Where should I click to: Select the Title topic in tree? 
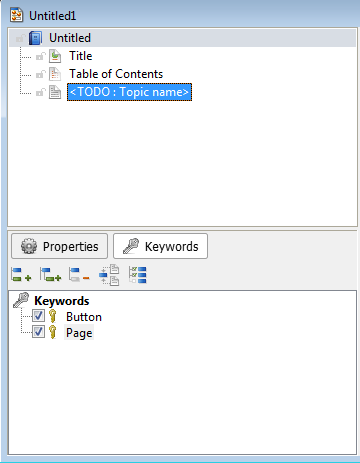81,56
